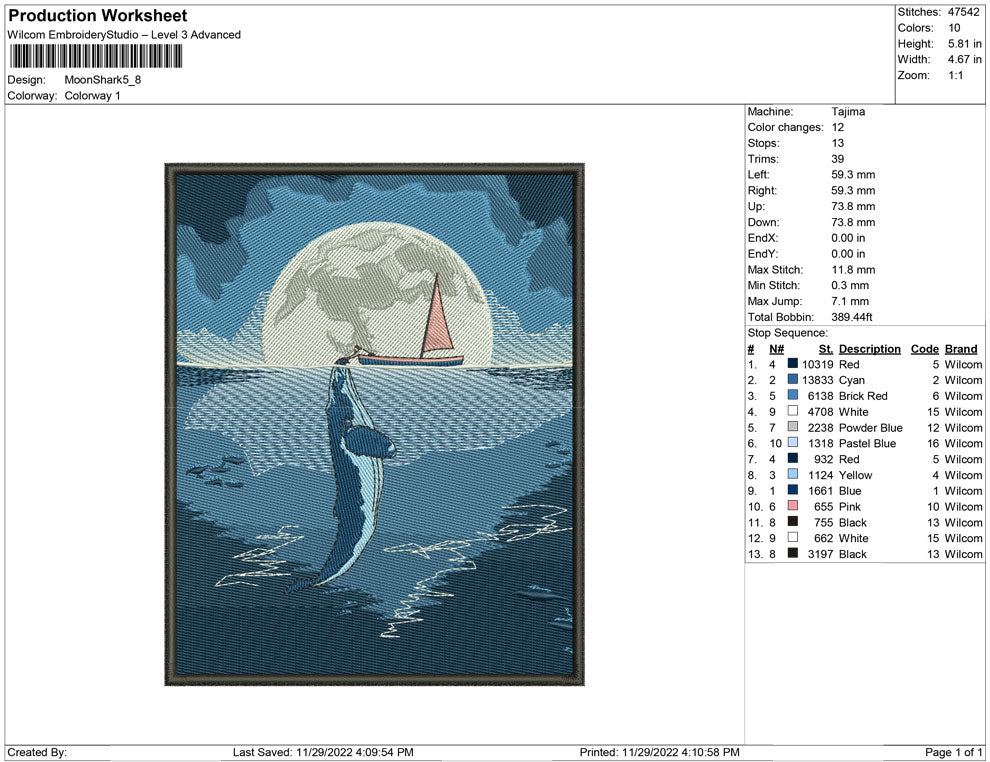Click the swatch in stop row 7

pyautogui.click(x=792, y=458)
